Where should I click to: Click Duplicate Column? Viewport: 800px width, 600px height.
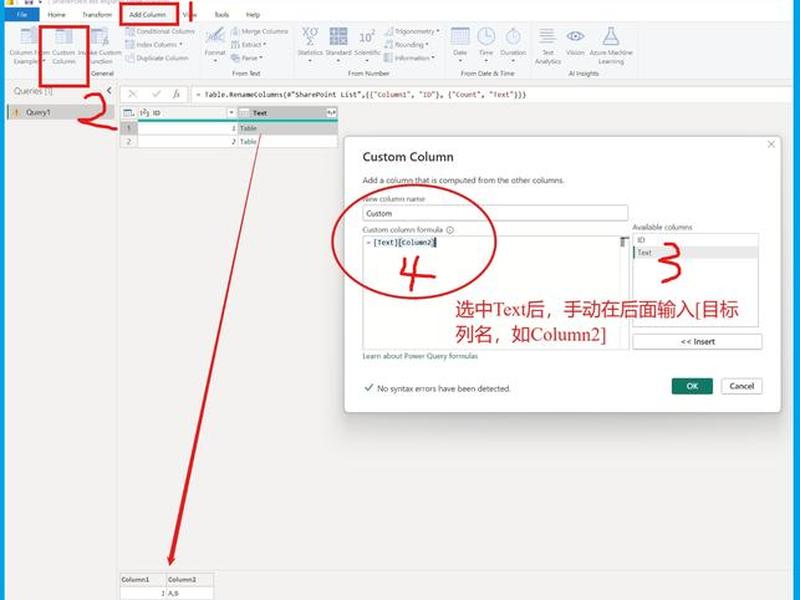(157, 58)
